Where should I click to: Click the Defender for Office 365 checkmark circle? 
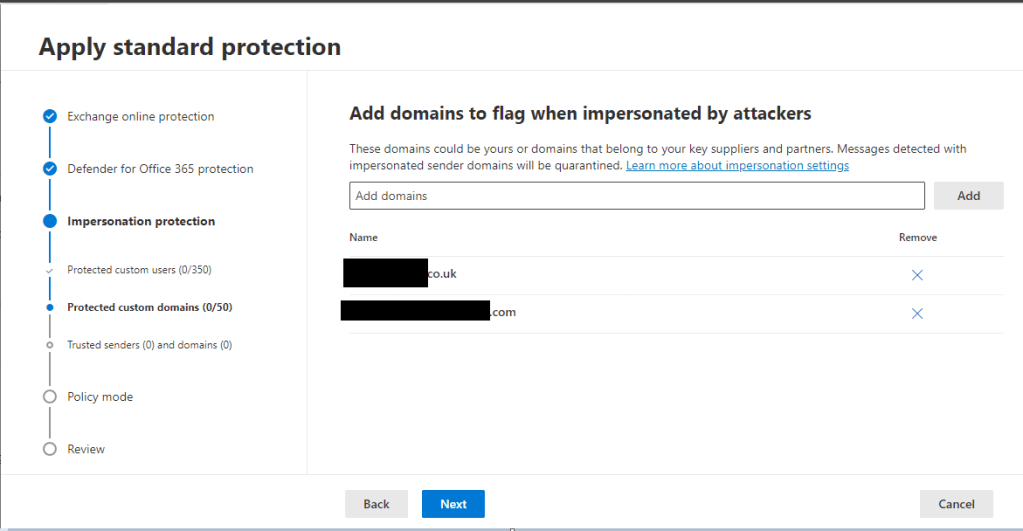point(50,169)
